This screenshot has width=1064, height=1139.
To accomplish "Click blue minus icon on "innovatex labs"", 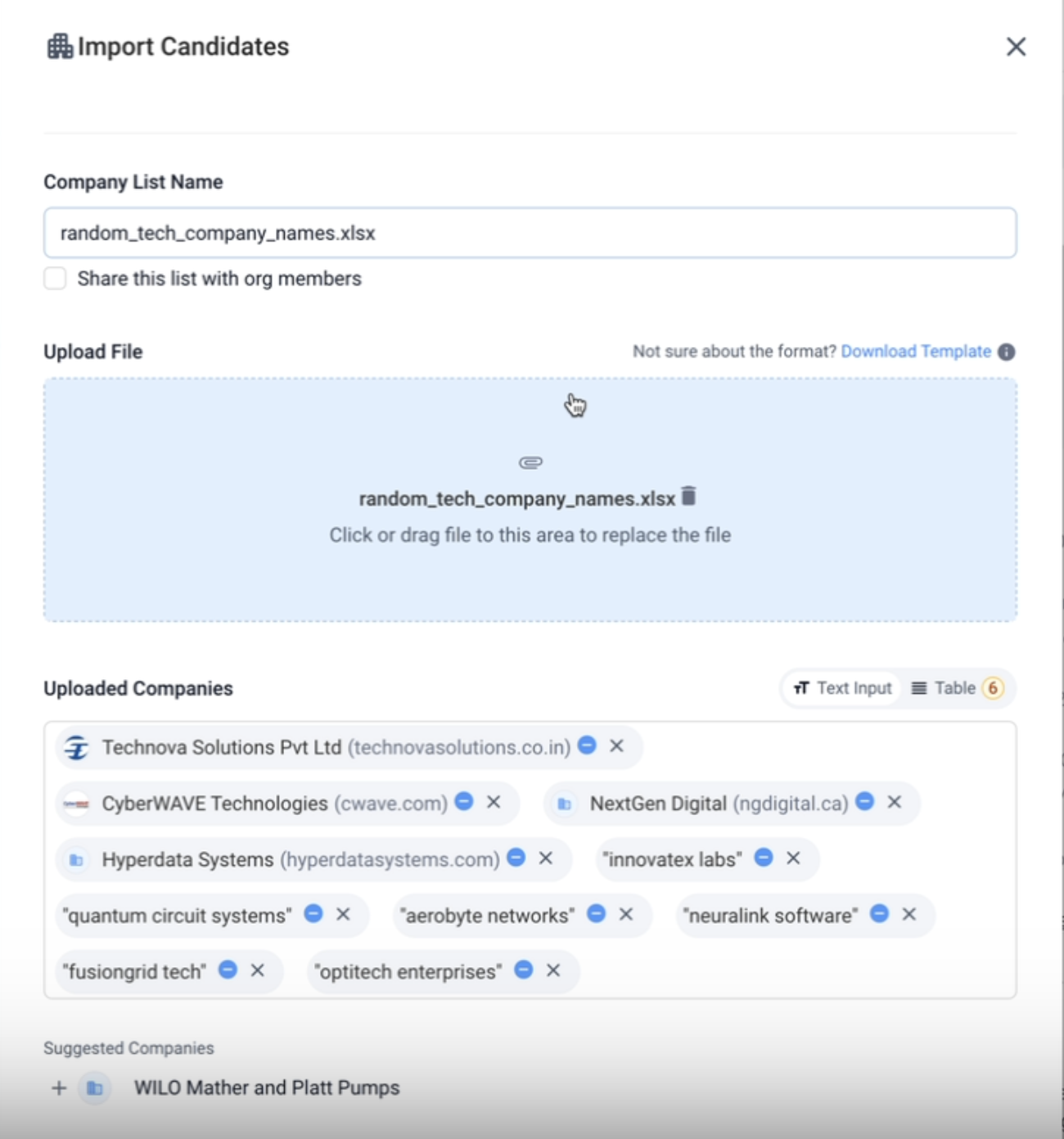I will (764, 858).
